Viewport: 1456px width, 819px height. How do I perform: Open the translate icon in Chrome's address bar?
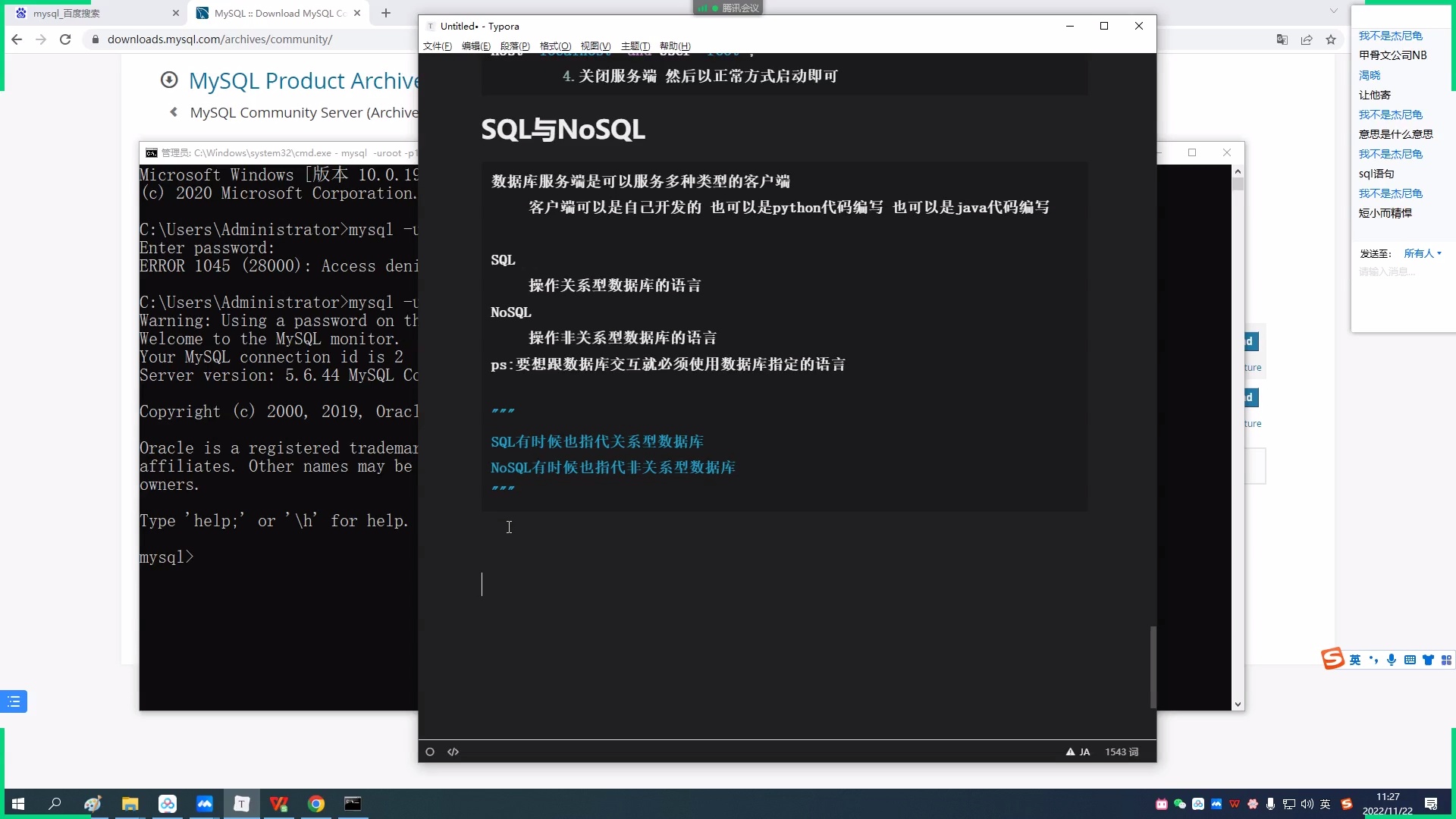tap(1282, 39)
